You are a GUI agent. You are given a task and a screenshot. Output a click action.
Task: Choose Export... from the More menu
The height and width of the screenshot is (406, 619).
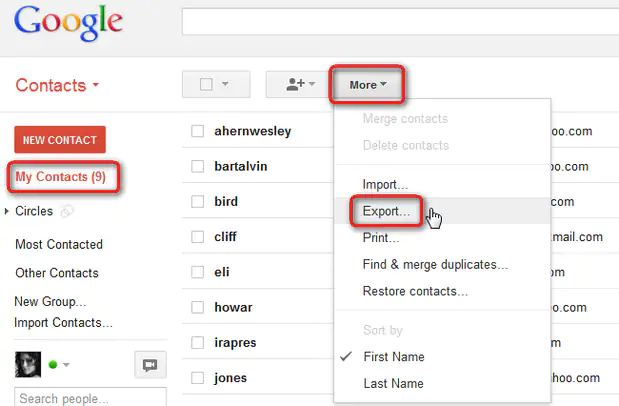click(x=386, y=212)
